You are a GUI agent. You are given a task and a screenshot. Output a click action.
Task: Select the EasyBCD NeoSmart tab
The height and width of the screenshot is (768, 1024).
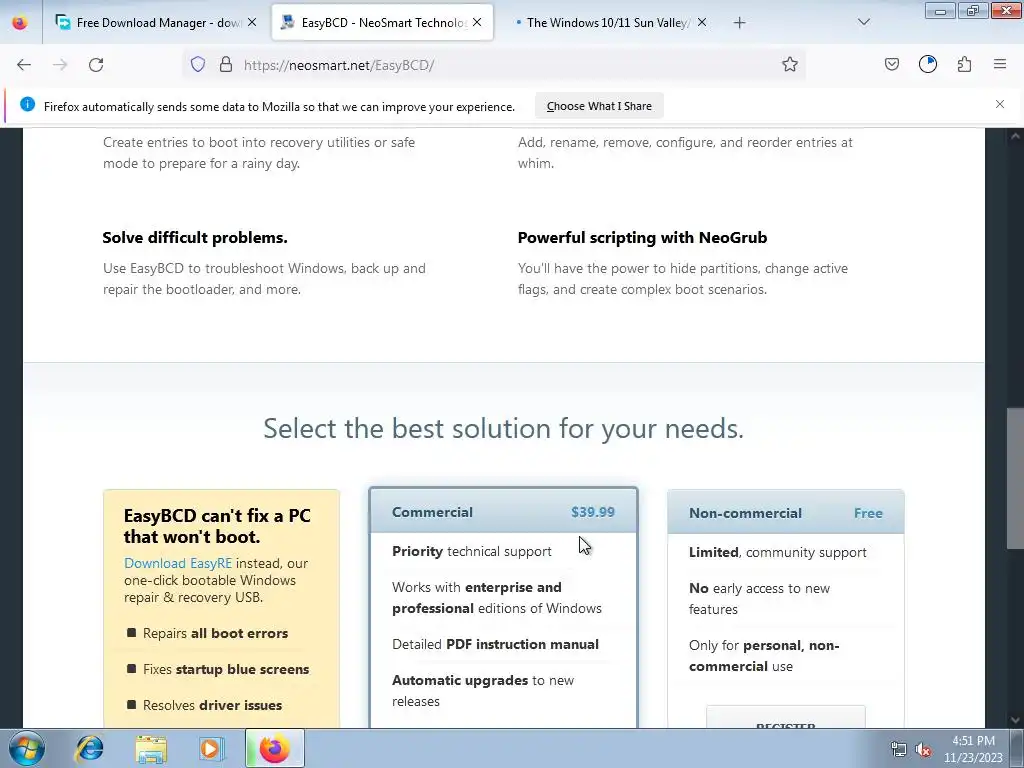(x=382, y=22)
